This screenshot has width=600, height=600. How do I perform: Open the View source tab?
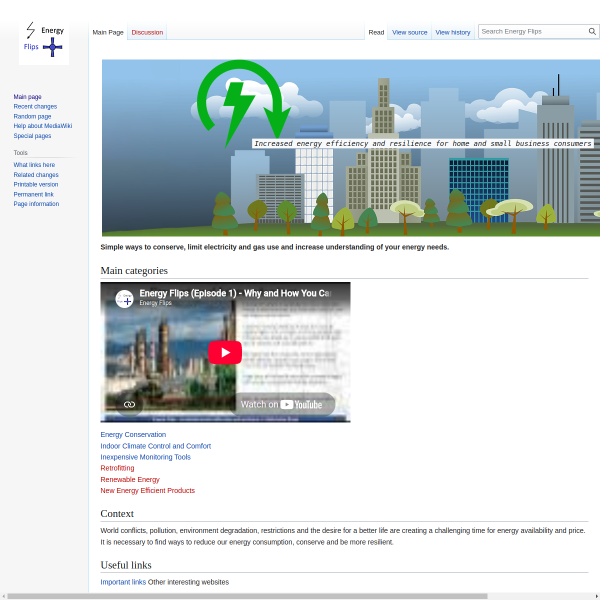click(409, 33)
